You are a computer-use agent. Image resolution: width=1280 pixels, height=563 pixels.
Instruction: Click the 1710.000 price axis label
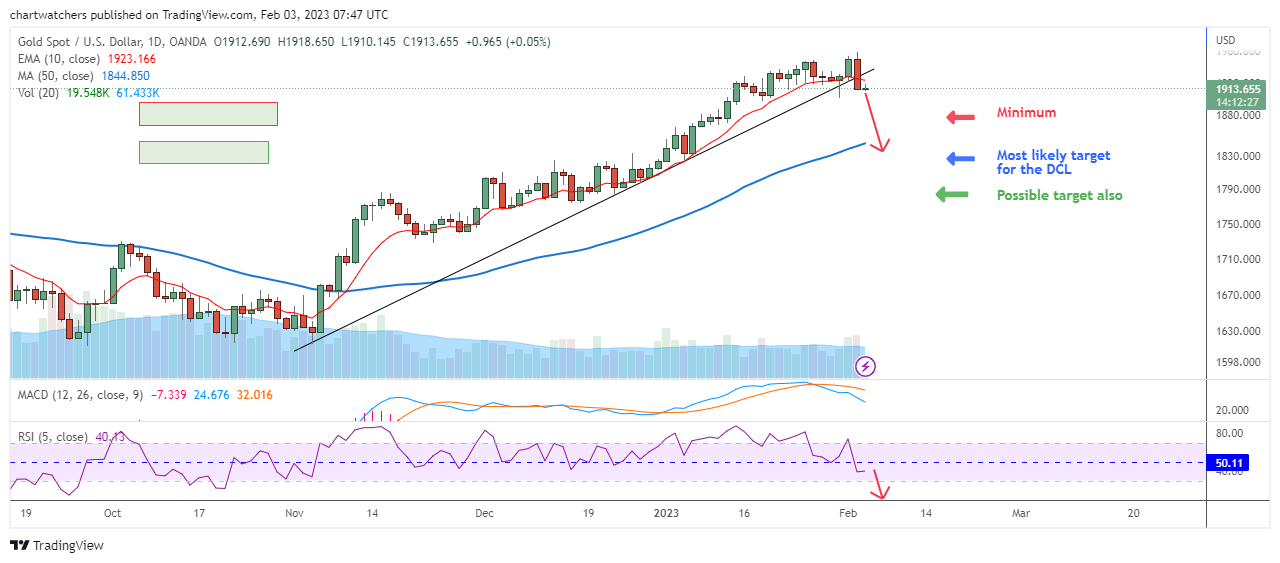tap(1237, 260)
